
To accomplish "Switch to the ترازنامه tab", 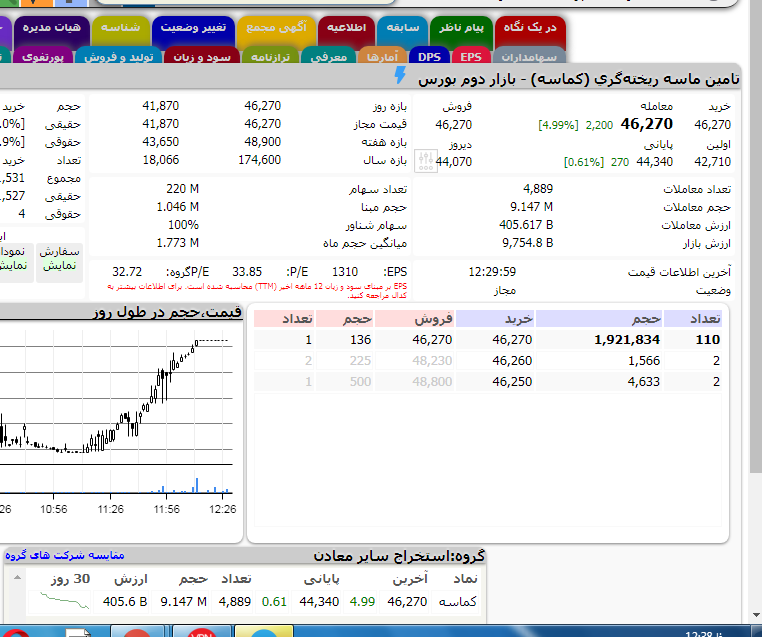I will pos(270,57).
